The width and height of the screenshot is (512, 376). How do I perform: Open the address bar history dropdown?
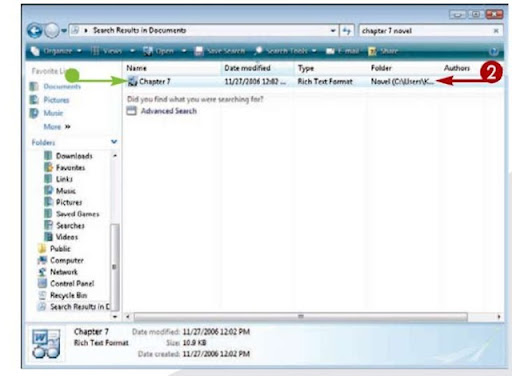333,31
